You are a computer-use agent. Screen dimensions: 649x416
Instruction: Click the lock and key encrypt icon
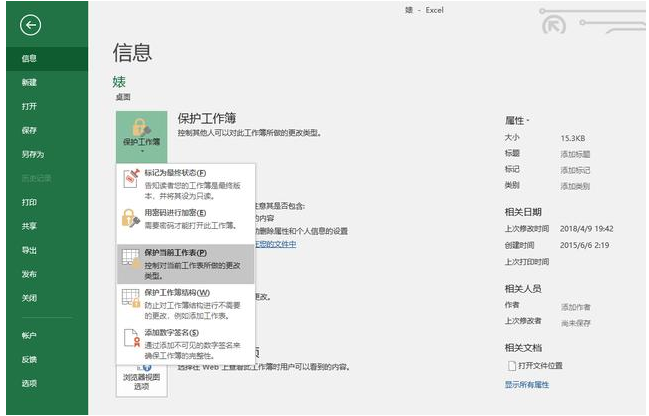click(x=130, y=218)
